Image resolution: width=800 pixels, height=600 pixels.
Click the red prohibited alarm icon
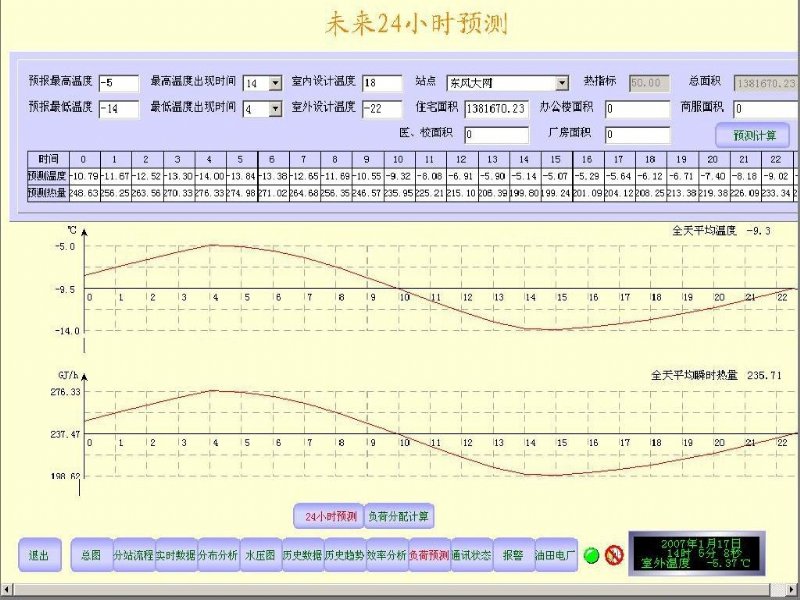(x=614, y=555)
